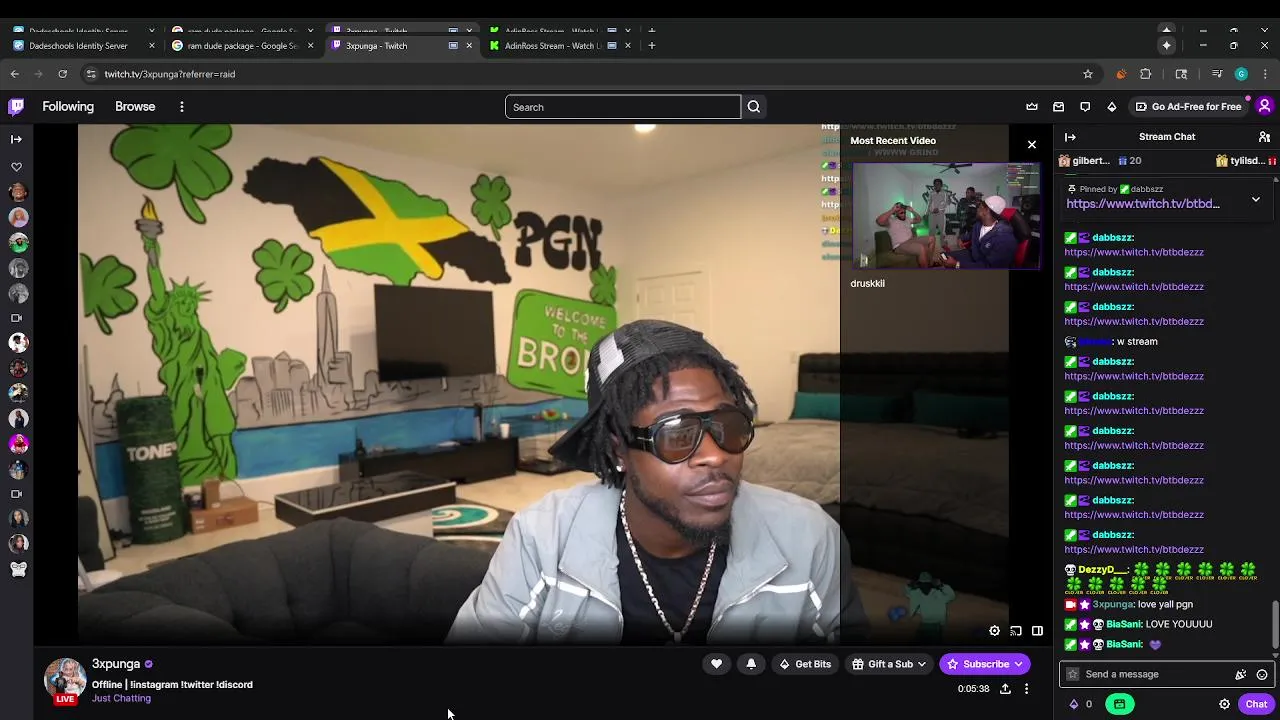The width and height of the screenshot is (1280, 720).
Task: Click the green channel points button
Action: [1119, 704]
